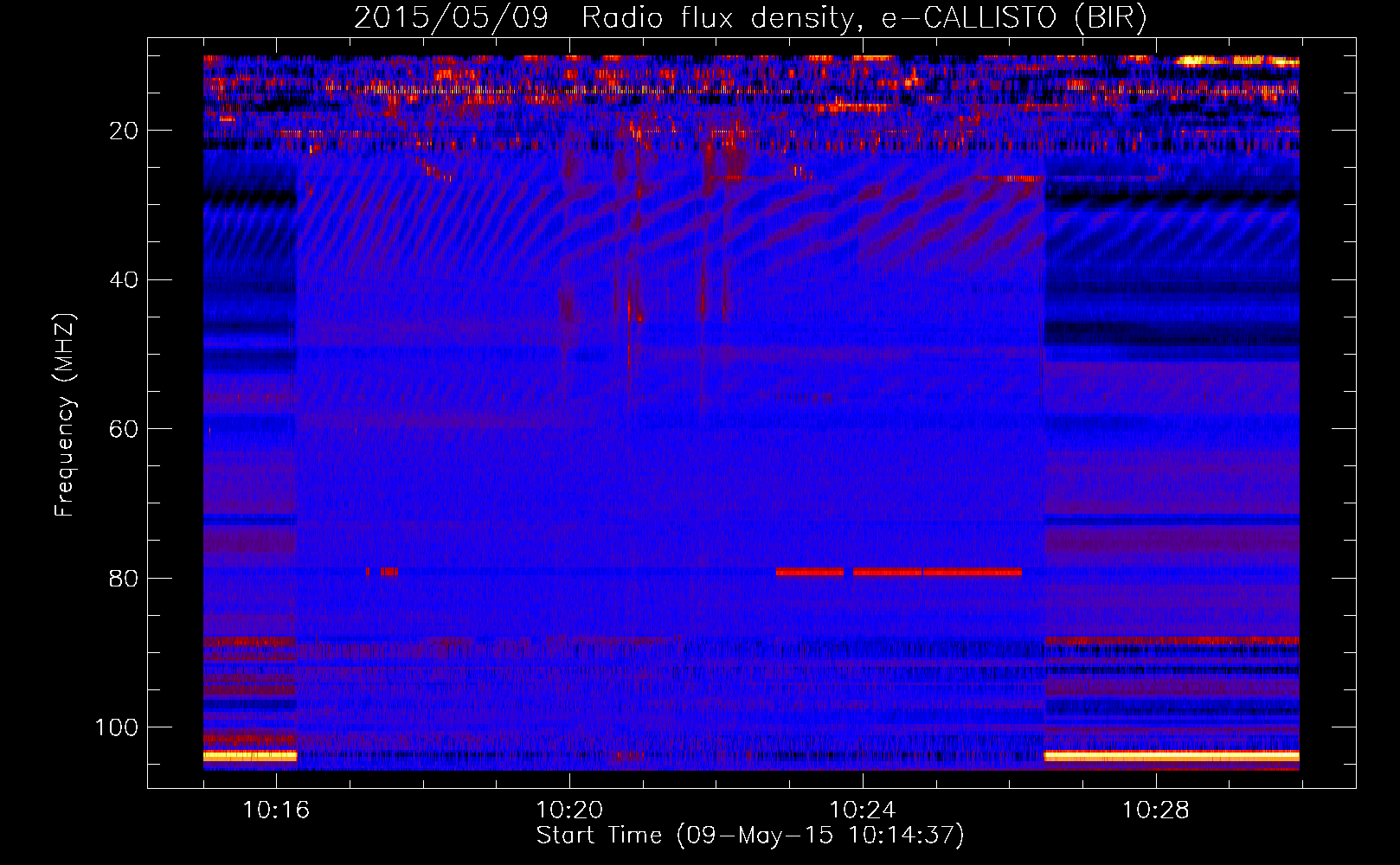Viewport: 1400px width, 865px height.
Task: Click the 'Frequency (MHZ)' axis label
Action: (x=65, y=415)
